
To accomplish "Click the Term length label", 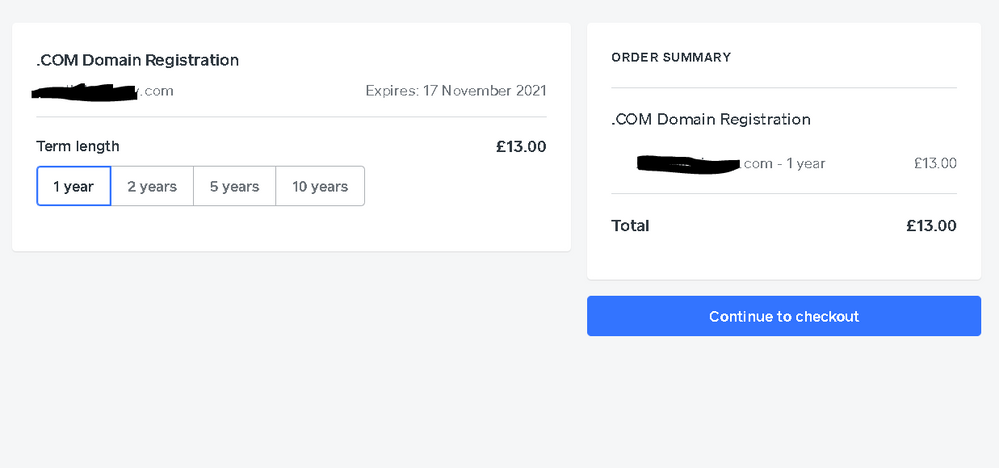I will pos(78,146).
